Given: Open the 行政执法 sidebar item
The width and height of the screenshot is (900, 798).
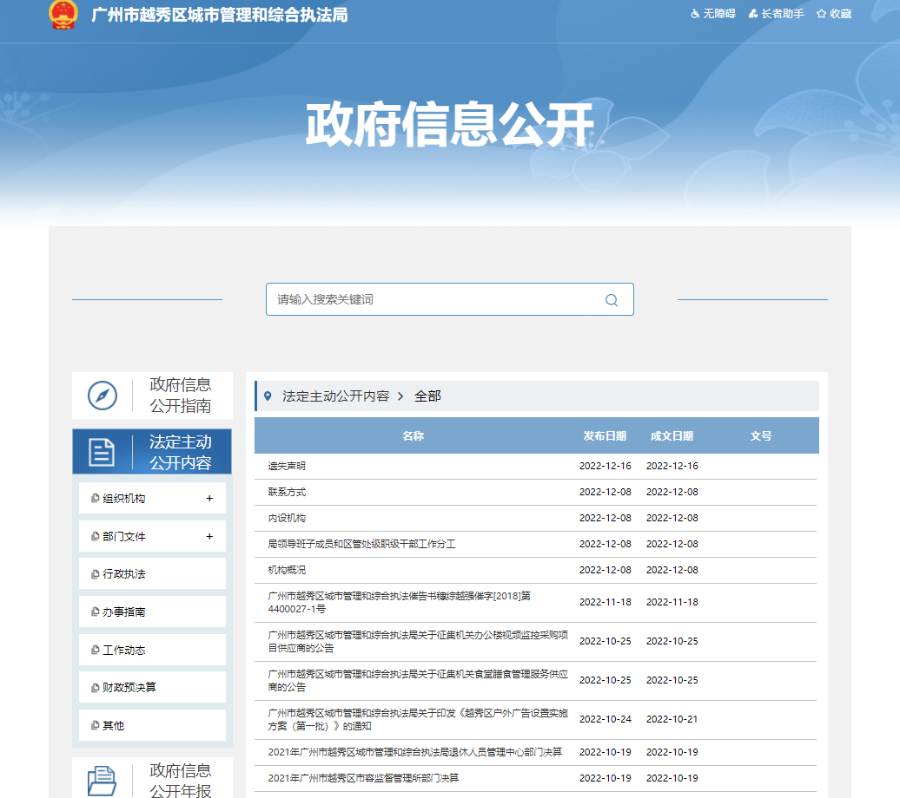Looking at the screenshot, I should pos(124,574).
